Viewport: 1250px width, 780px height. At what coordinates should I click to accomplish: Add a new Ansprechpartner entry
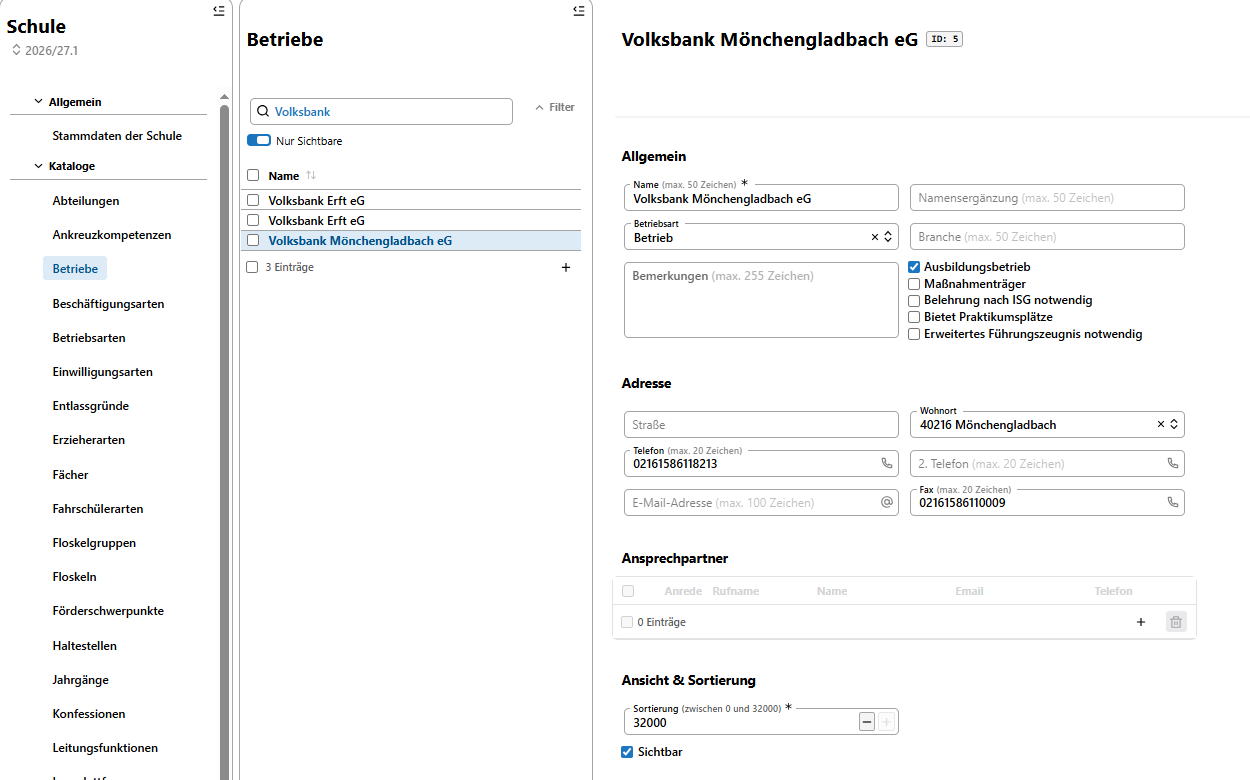tap(1141, 622)
